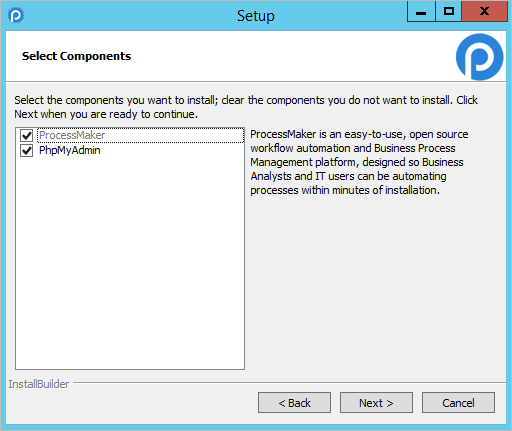The width and height of the screenshot is (512, 431).
Task: Click empty area inside components list box
Action: (x=130, y=260)
